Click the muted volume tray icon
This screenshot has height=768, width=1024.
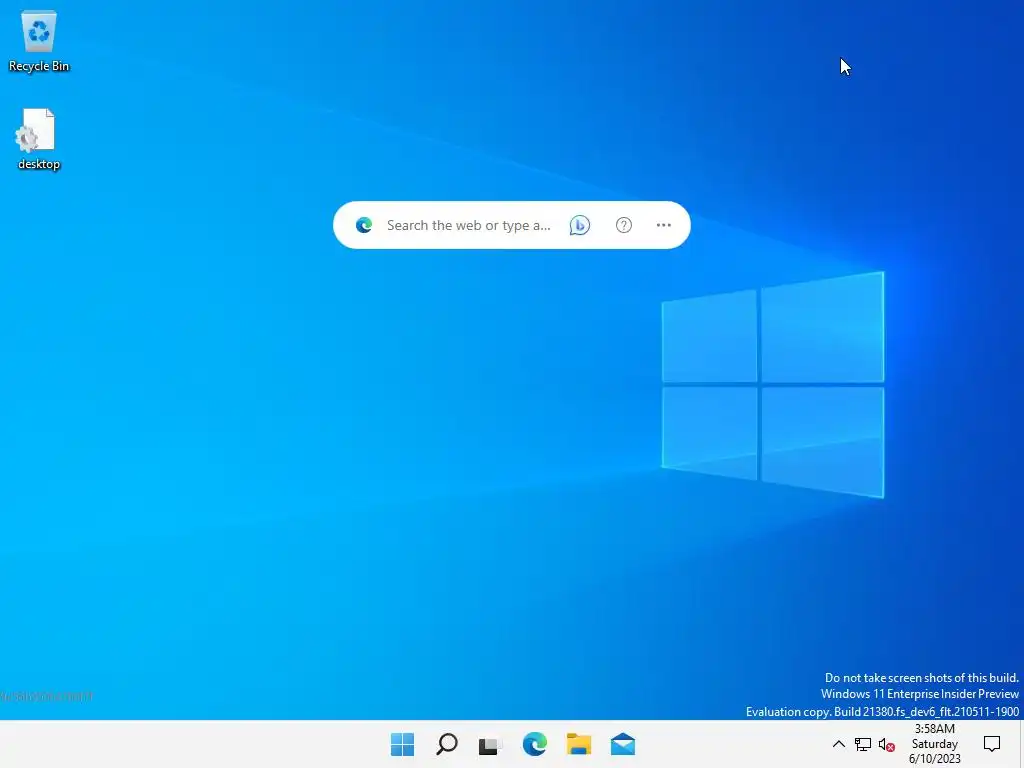pyautogui.click(x=886, y=744)
